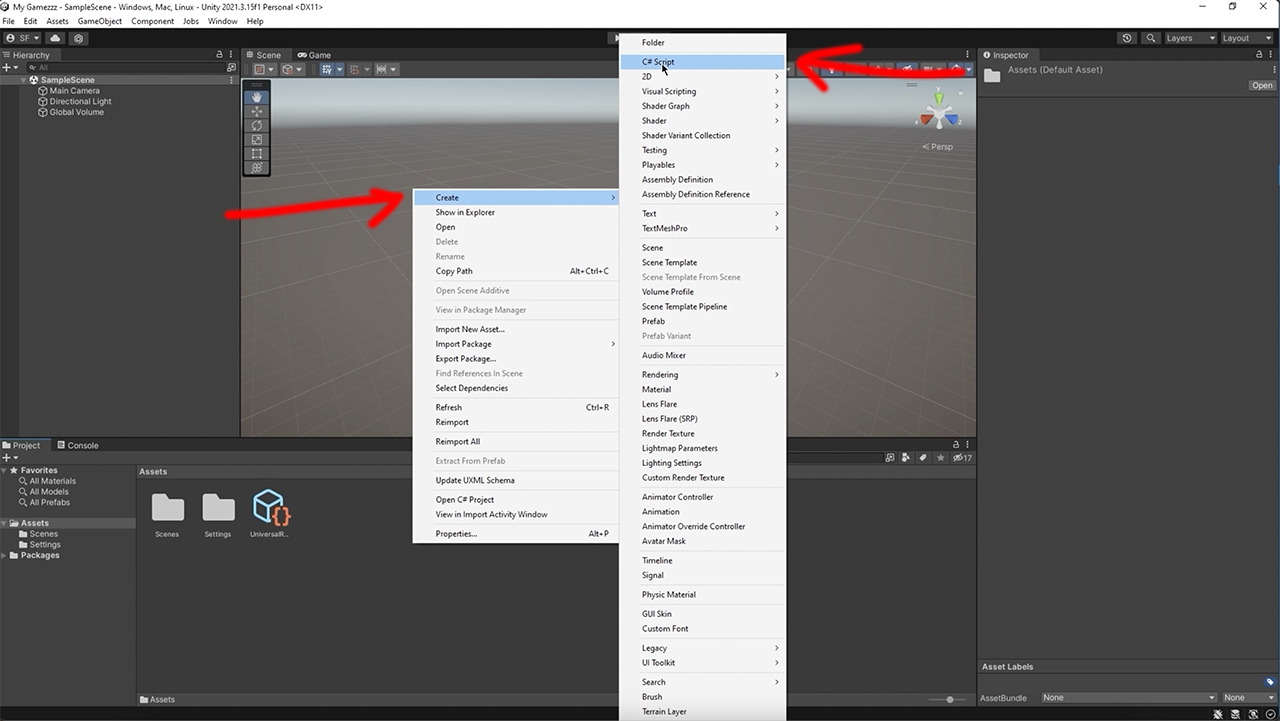Click the Project icon size slider
The height and width of the screenshot is (721, 1280).
pos(949,700)
